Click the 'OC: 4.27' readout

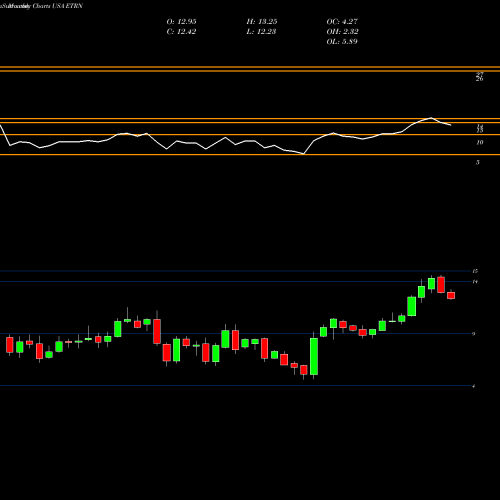pos(342,22)
